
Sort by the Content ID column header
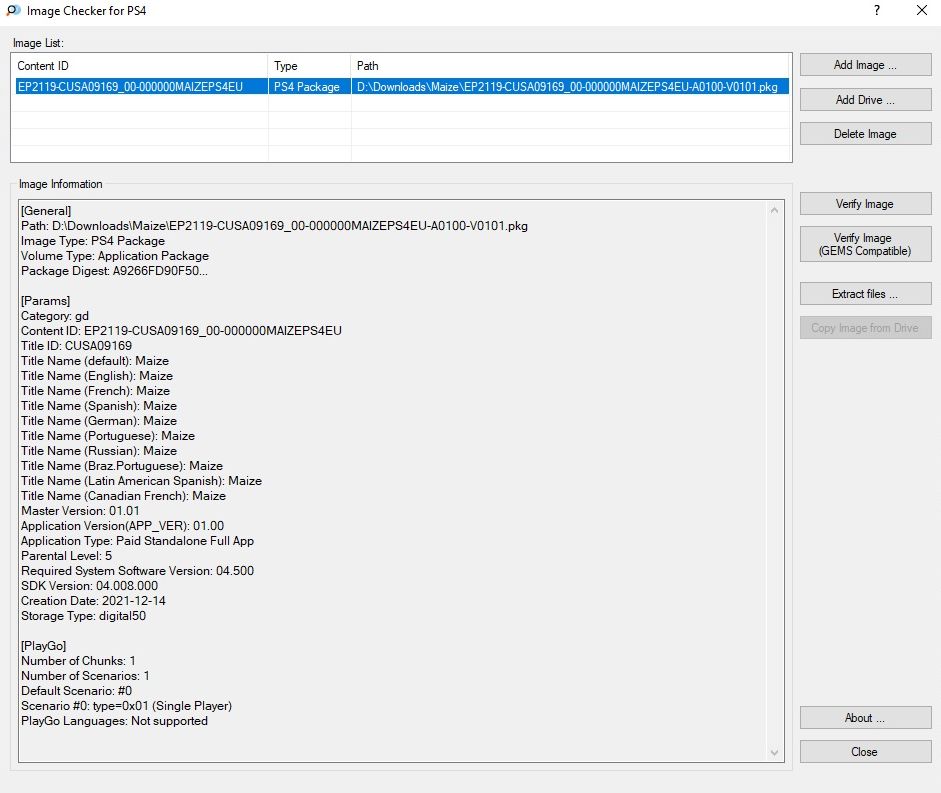pyautogui.click(x=140, y=66)
